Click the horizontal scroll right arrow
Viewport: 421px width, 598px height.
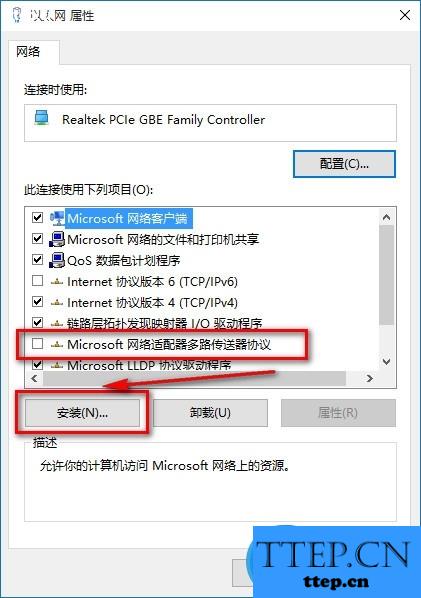[x=369, y=378]
